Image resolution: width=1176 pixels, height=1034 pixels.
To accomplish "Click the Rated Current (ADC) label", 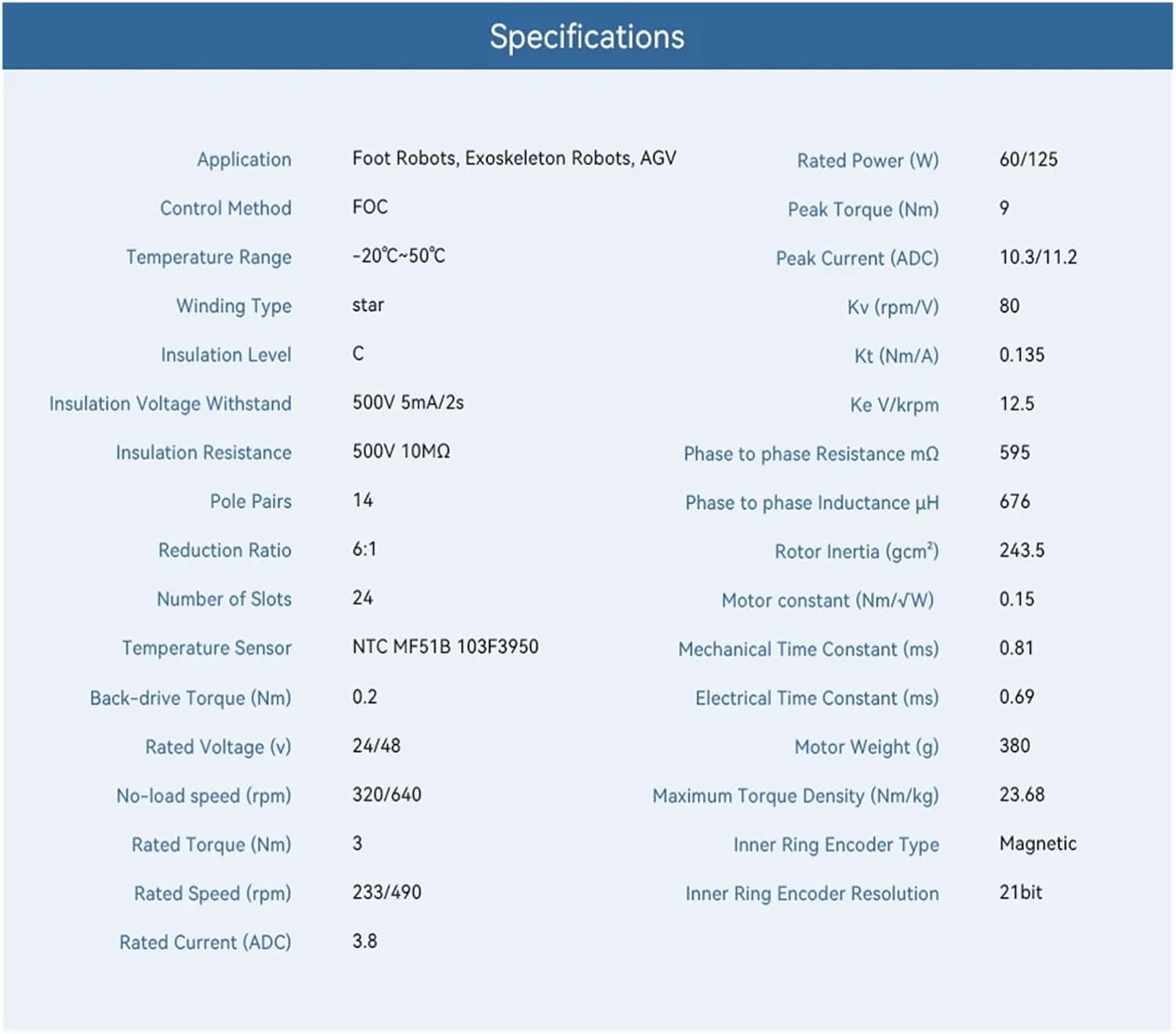I will pos(205,942).
